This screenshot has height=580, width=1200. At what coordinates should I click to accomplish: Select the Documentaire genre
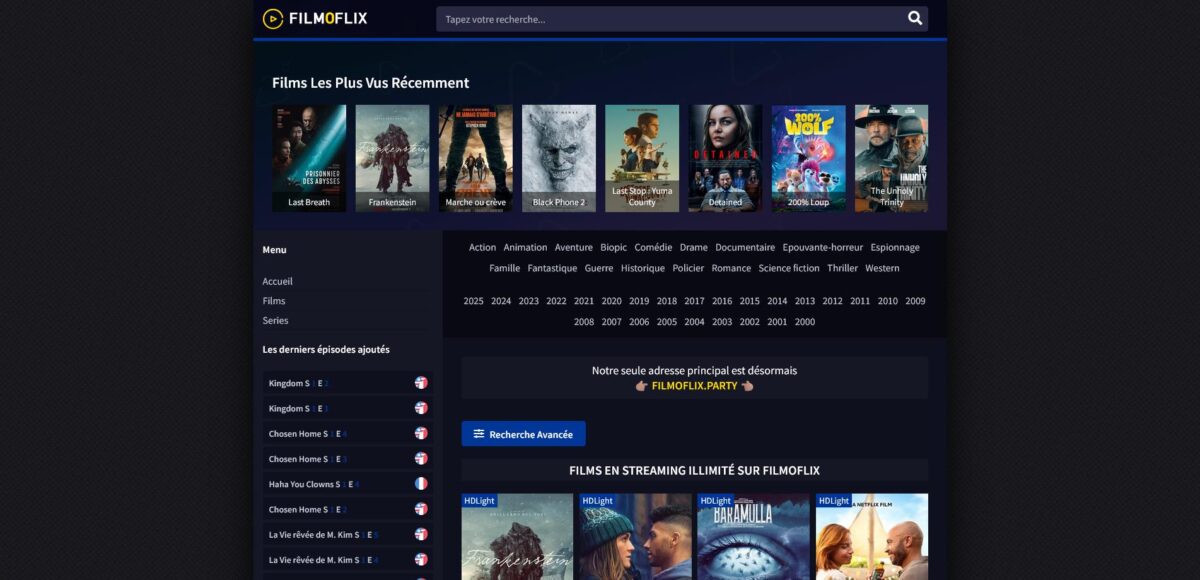745,247
